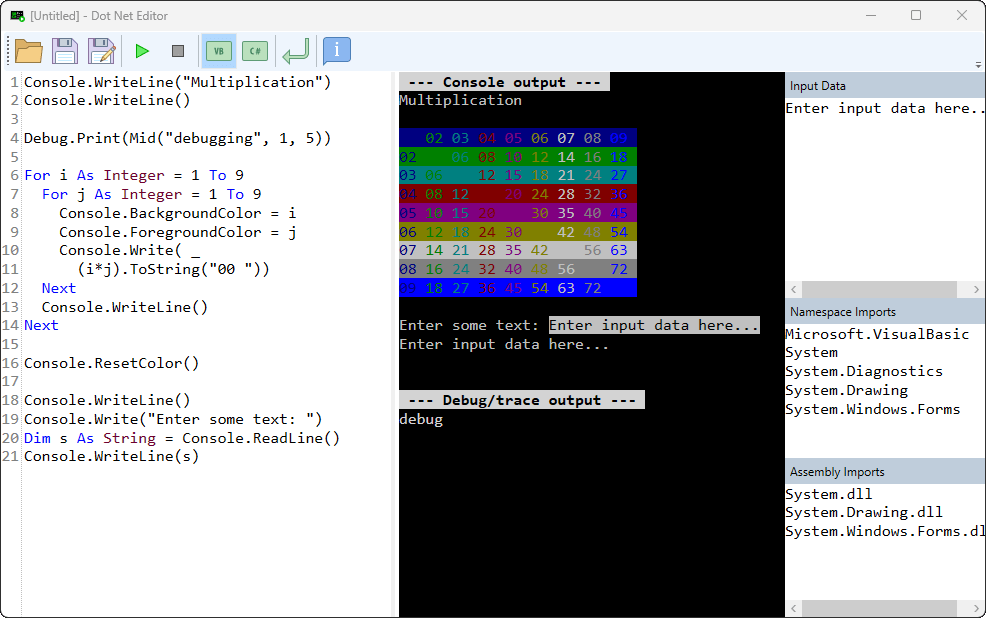Click Console.ResetColor() on line 16

pos(111,363)
